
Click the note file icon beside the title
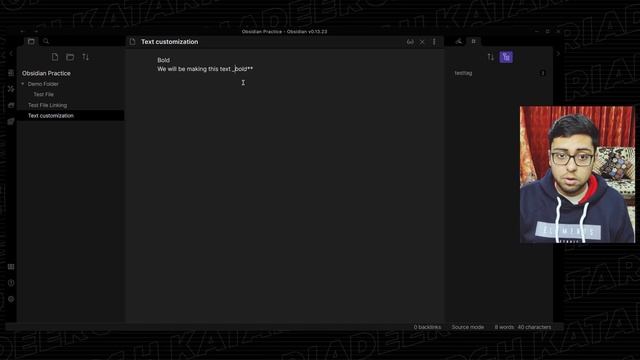click(x=132, y=42)
